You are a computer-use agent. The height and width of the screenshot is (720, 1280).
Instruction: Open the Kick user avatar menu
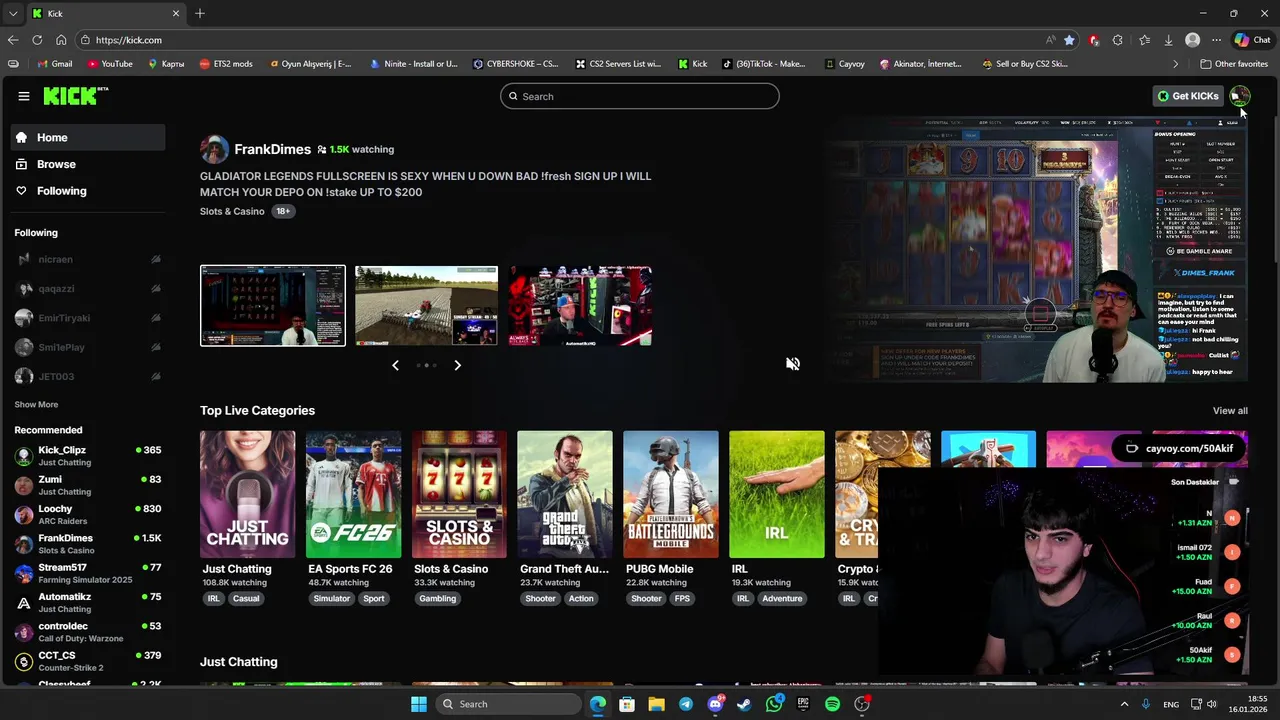[1239, 96]
